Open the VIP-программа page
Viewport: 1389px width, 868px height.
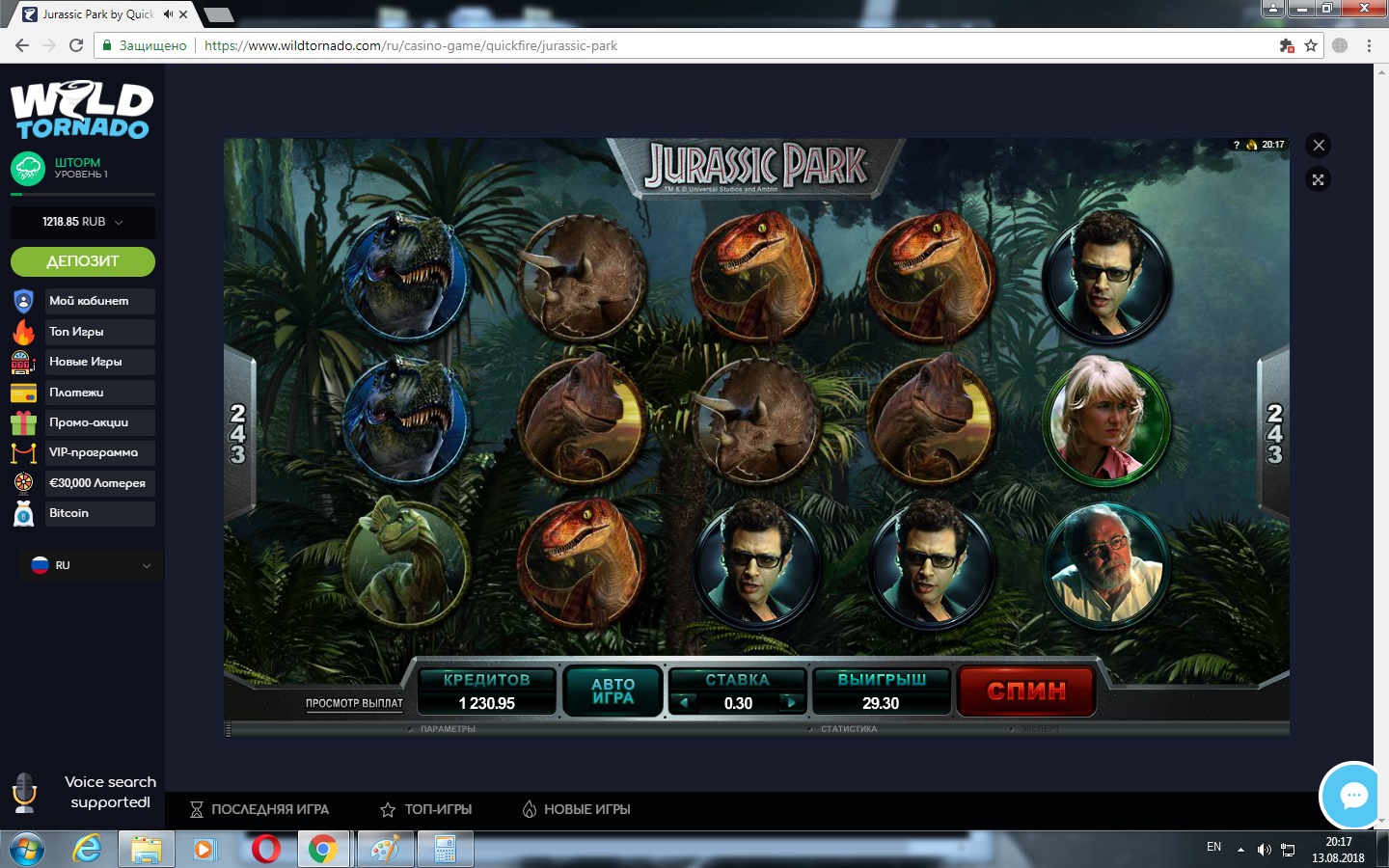[99, 452]
